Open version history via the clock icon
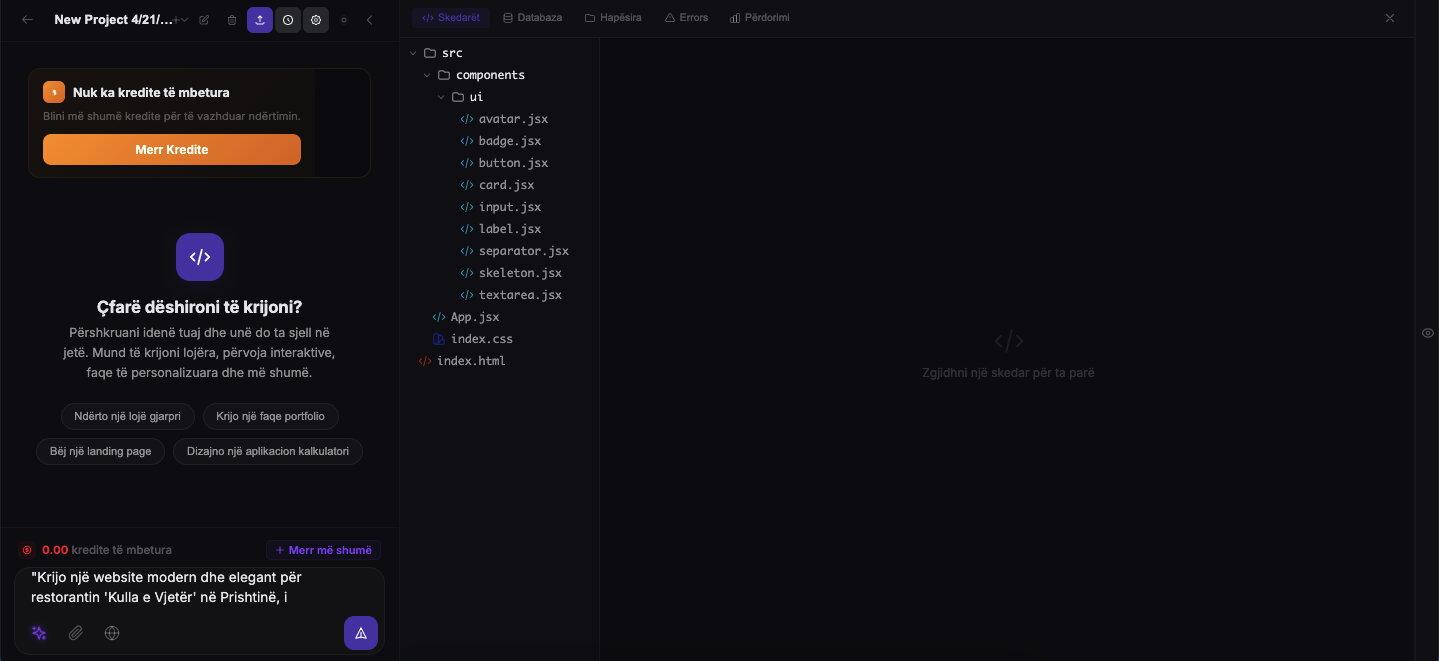Image resolution: width=1439 pixels, height=661 pixels. coord(288,19)
